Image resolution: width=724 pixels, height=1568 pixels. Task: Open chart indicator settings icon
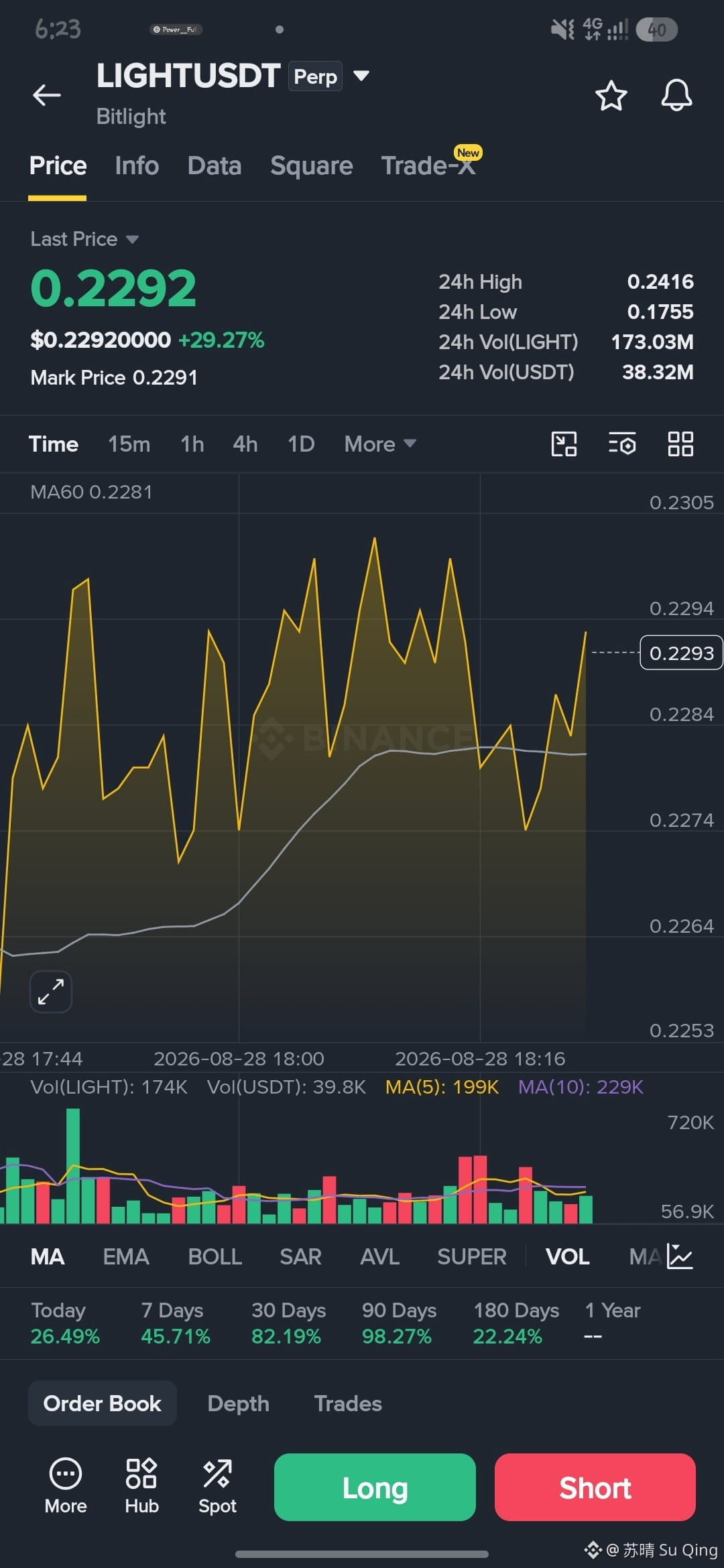tap(622, 444)
